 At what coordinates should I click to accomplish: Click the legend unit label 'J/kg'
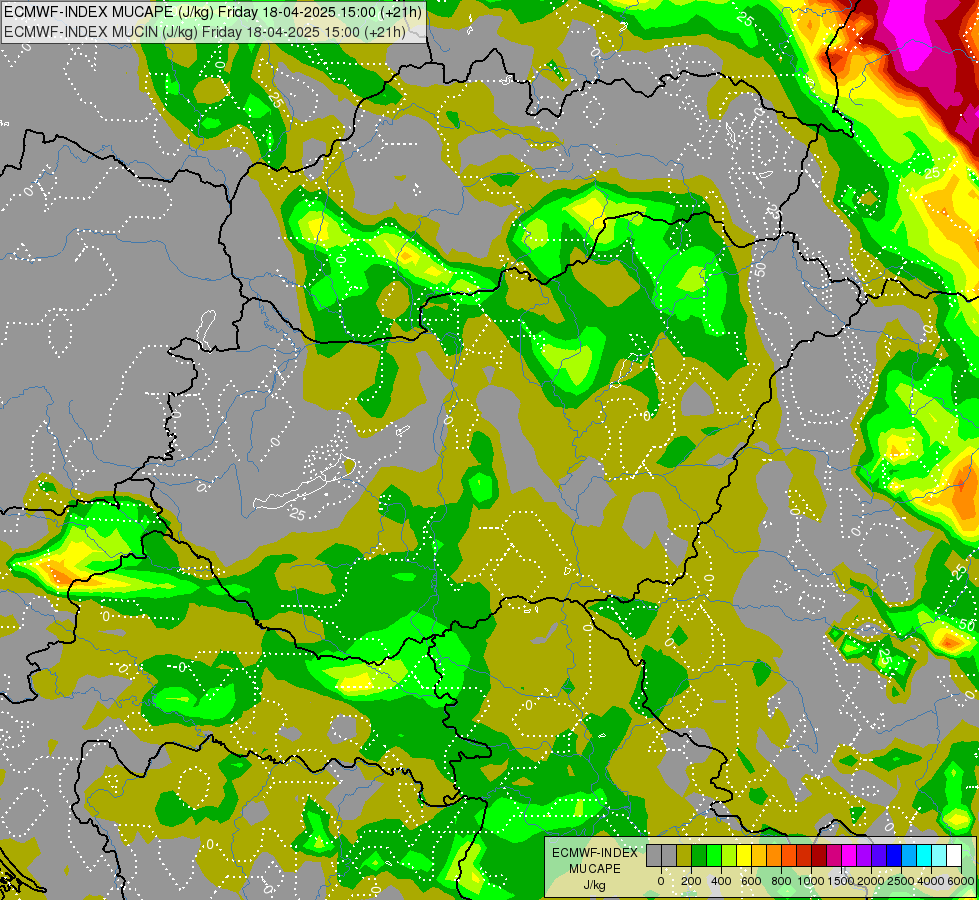(x=594, y=886)
